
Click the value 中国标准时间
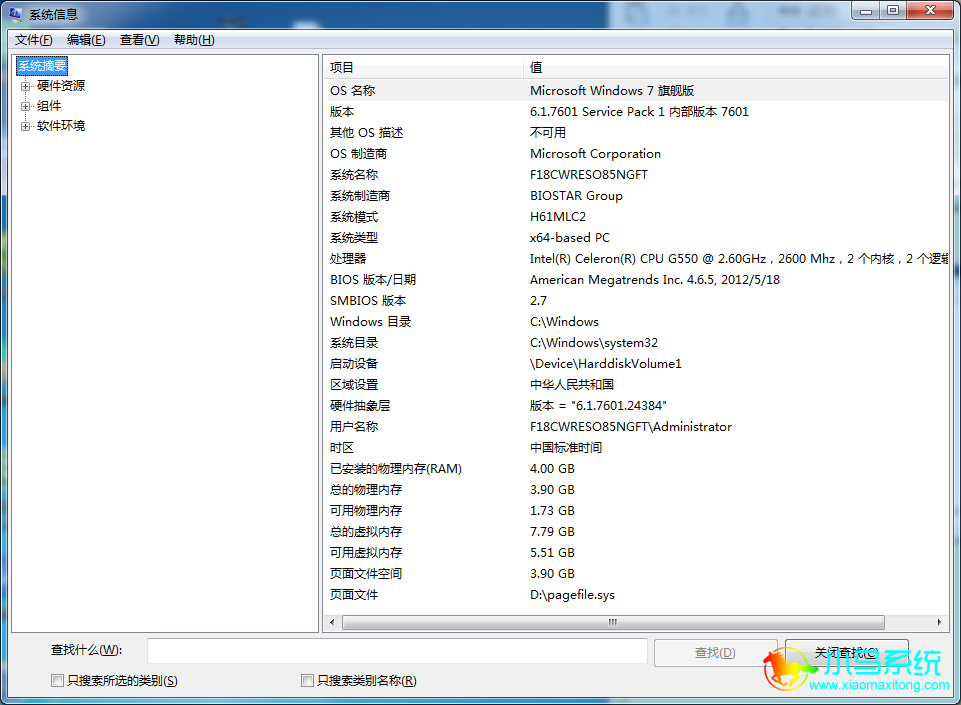566,448
